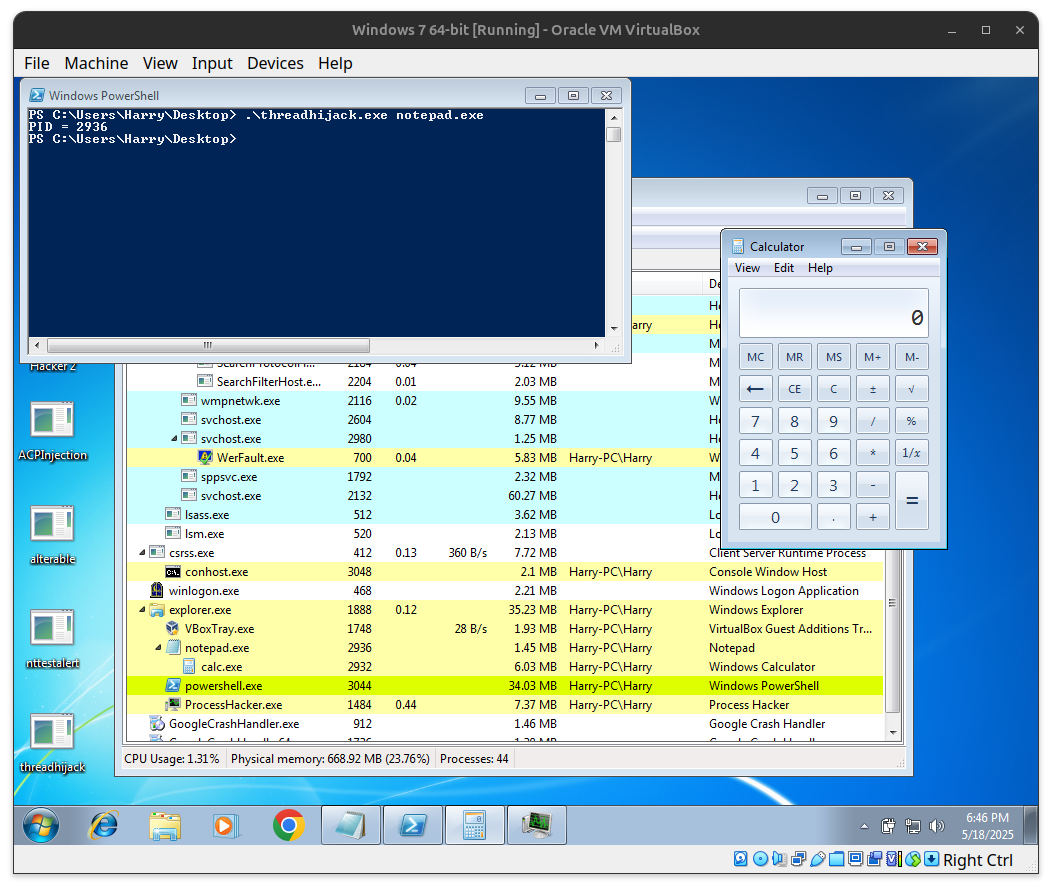Open the ACPInjection desktop icon

click(x=52, y=431)
